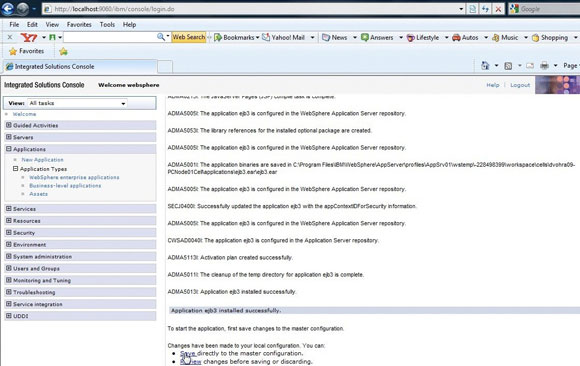Expand the Services section

click(9, 209)
